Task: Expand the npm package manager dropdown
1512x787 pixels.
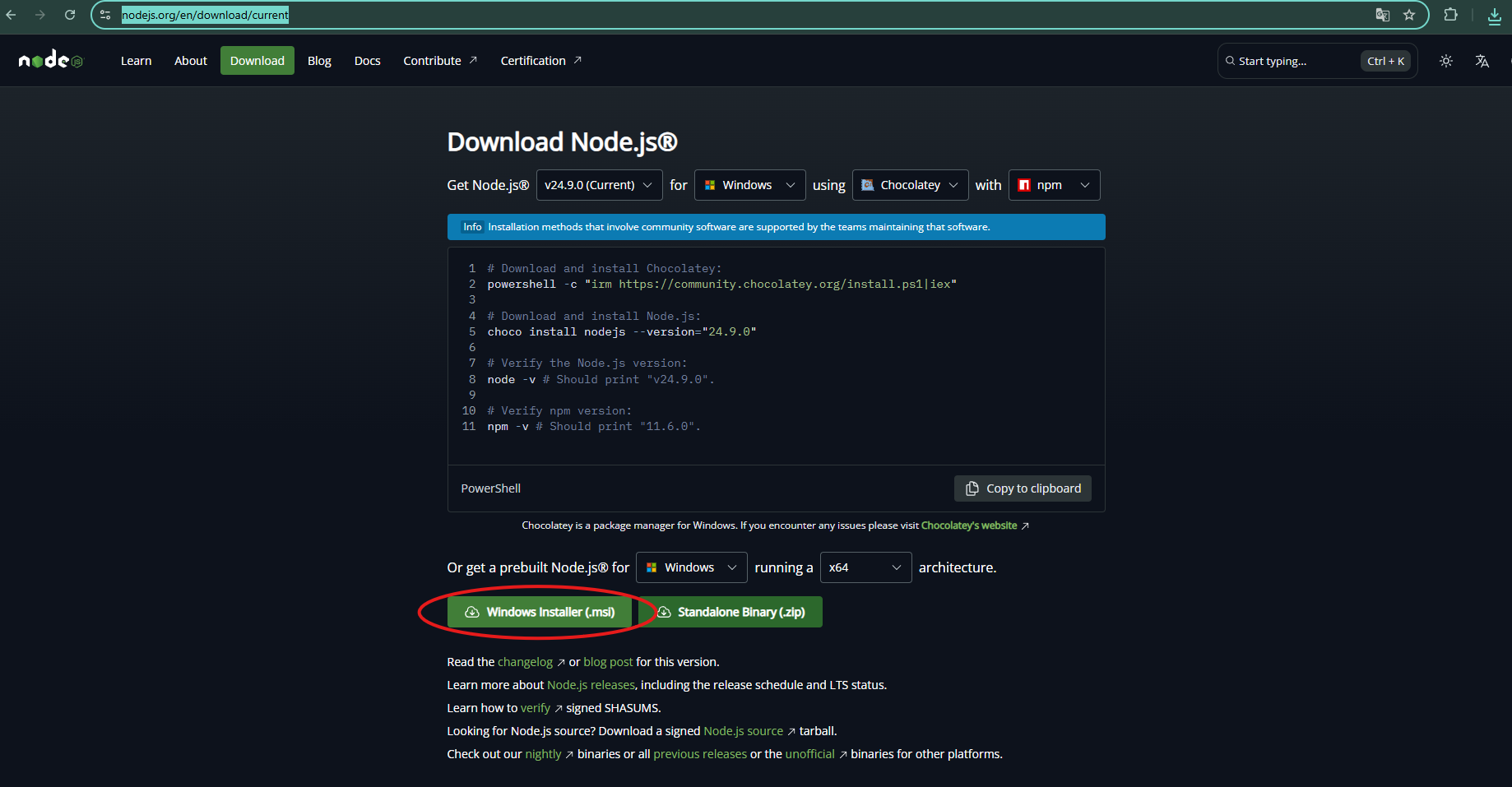Action: click(1053, 185)
